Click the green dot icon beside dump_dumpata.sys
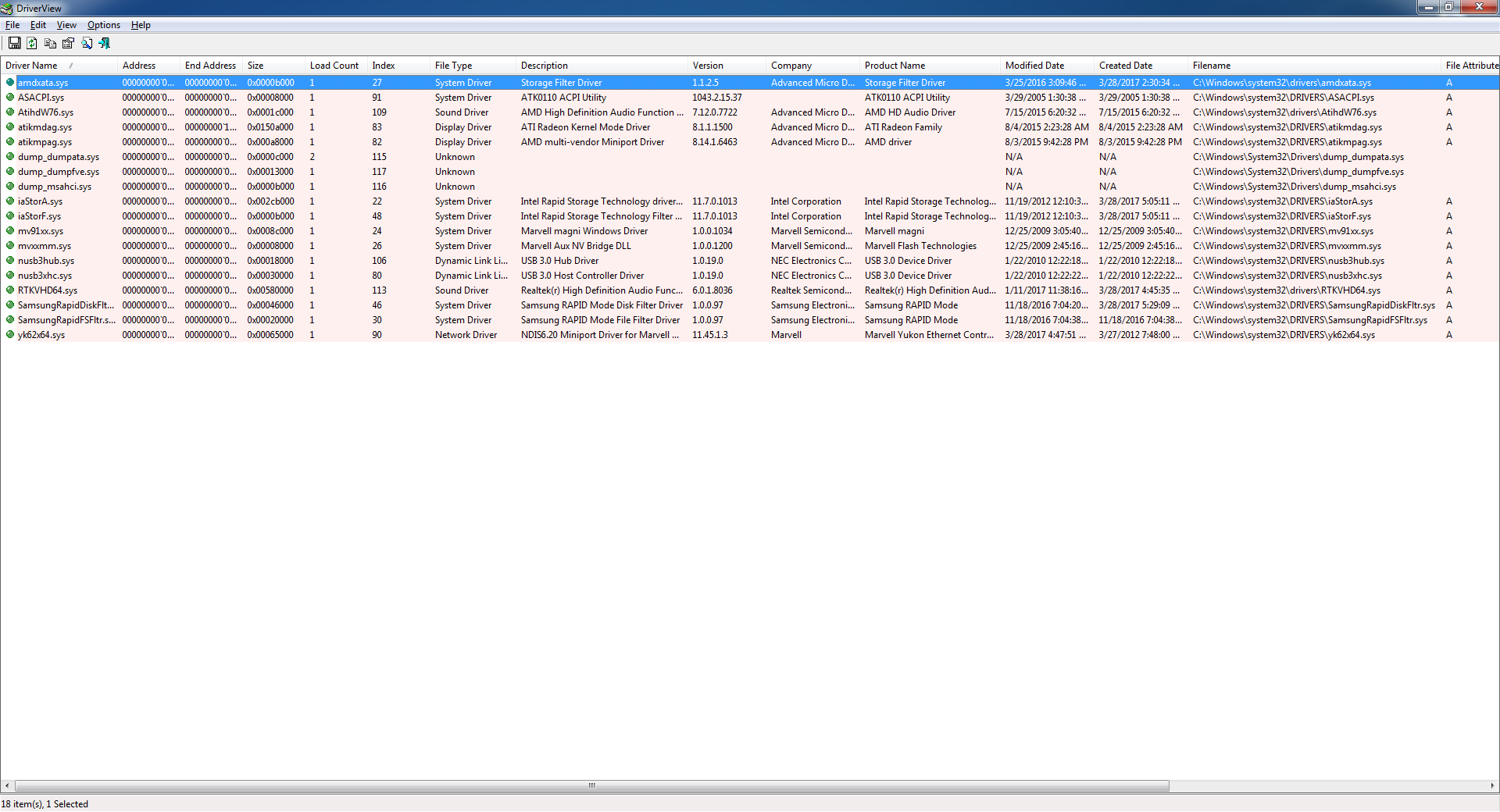 point(10,156)
